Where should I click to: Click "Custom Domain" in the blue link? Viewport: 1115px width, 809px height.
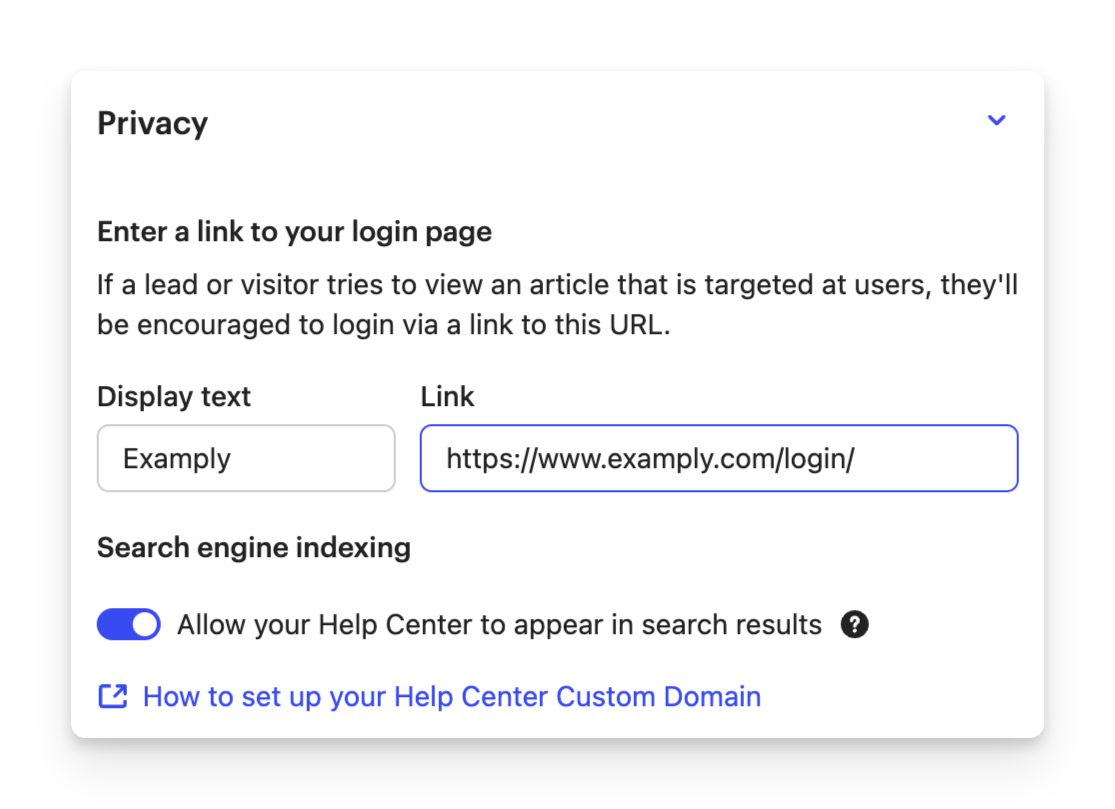(x=658, y=696)
